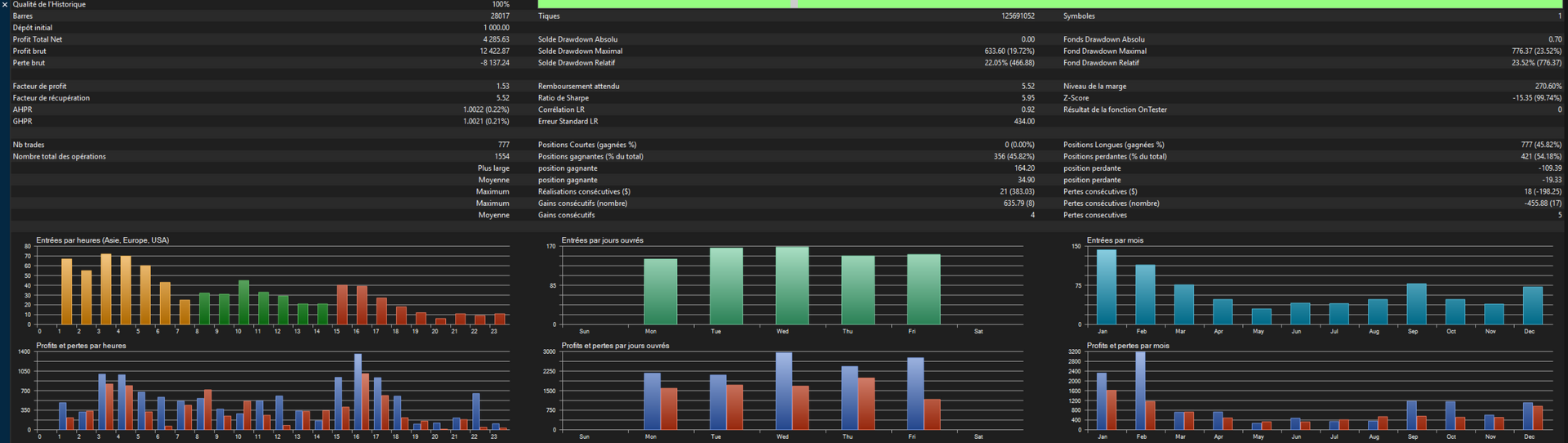1568x443 pixels.
Task: Select the winning positions value "356 (45.82%)"
Action: [x=1014, y=156]
